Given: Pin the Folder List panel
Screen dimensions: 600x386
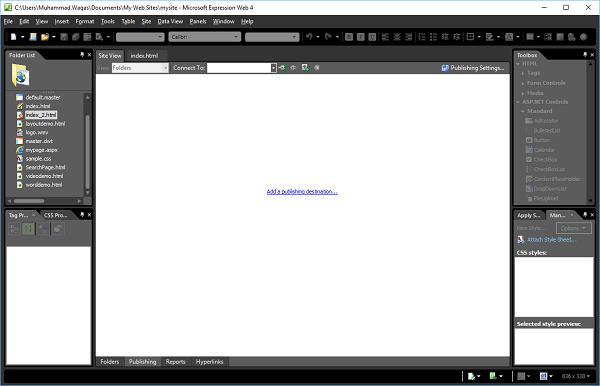Looking at the screenshot, I should 82,55.
